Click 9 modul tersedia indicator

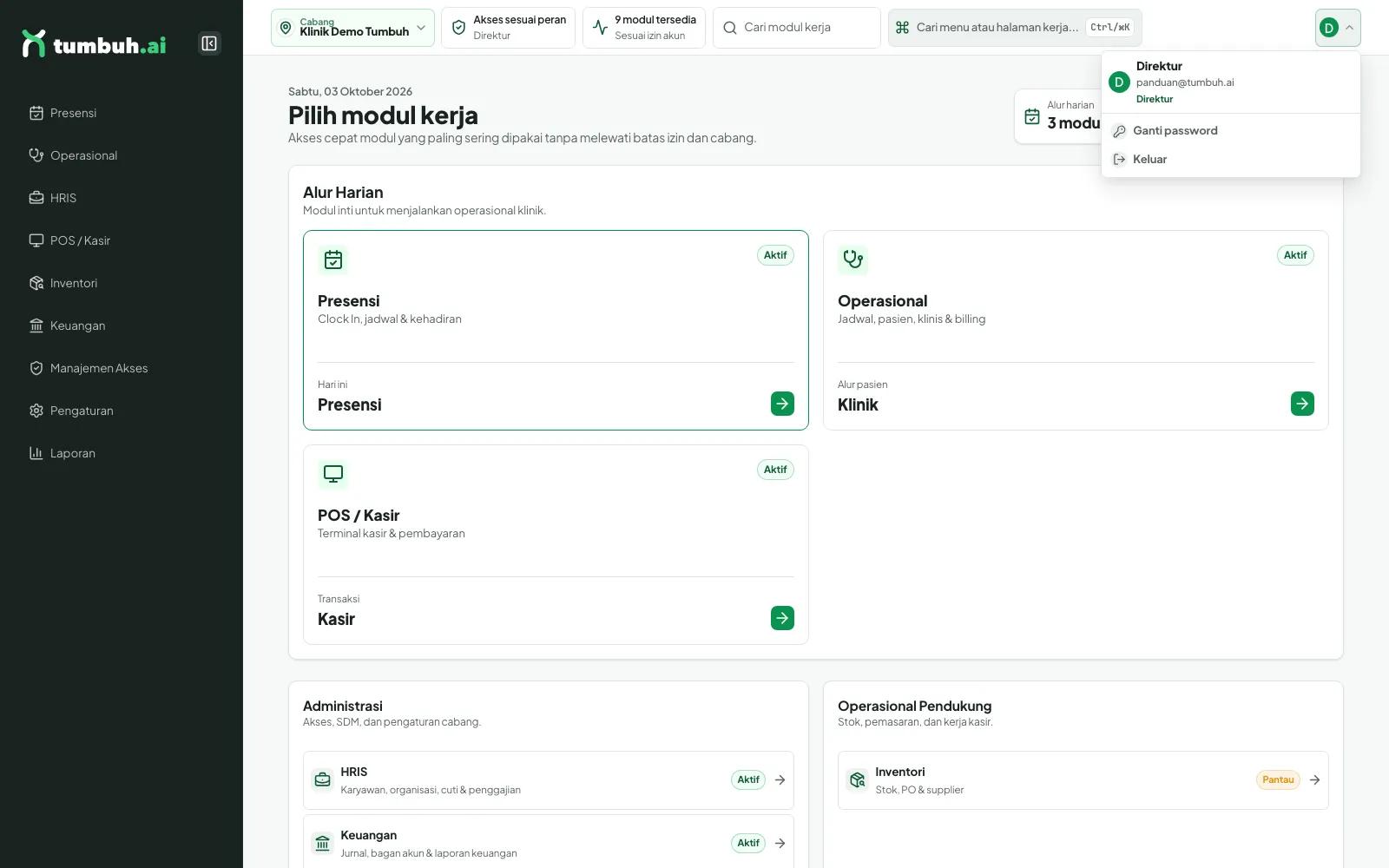(644, 28)
